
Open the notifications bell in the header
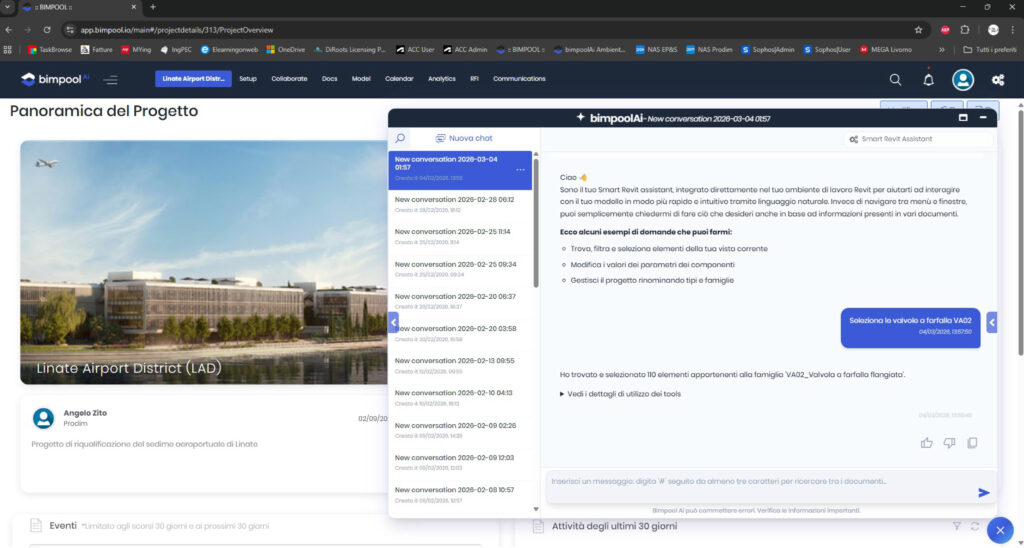(928, 79)
